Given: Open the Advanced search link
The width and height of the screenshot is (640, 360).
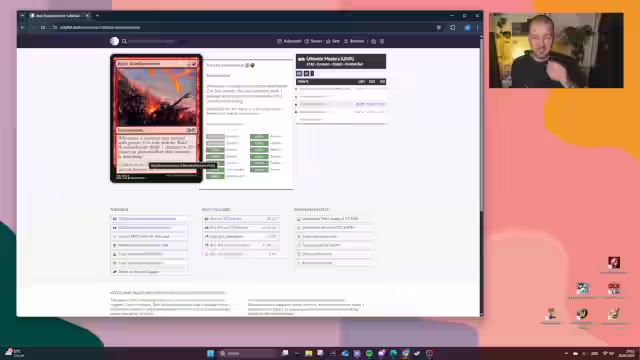Looking at the screenshot, I should (x=289, y=41).
